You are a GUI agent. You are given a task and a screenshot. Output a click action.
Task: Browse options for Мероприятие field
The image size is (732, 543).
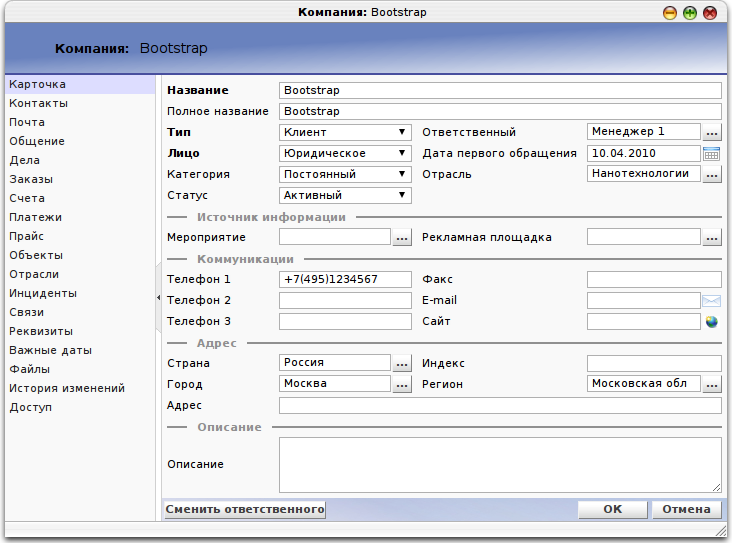pyautogui.click(x=402, y=238)
